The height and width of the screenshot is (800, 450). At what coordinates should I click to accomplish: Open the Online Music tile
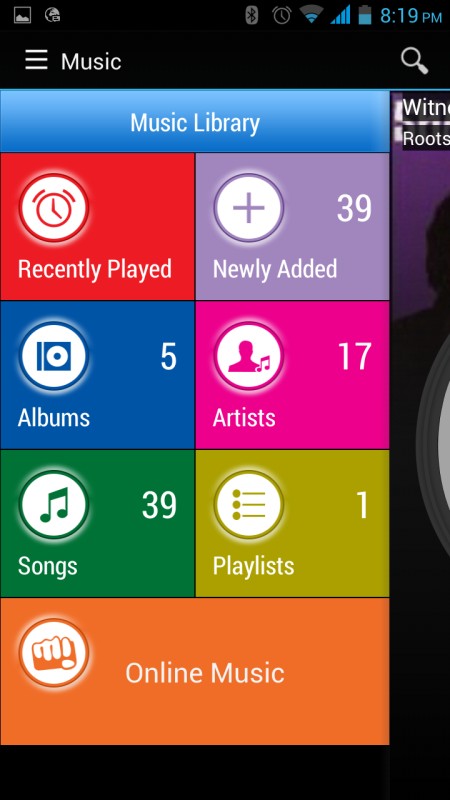click(194, 671)
